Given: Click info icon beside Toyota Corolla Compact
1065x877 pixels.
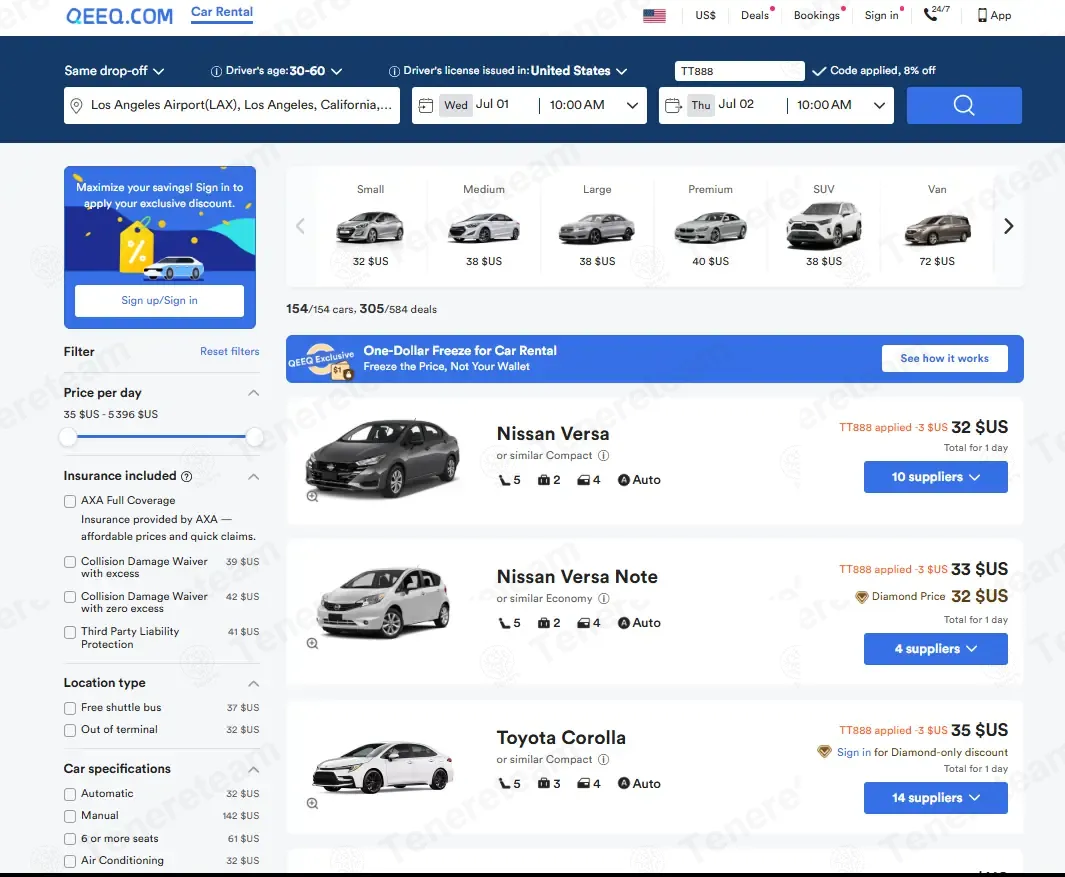Looking at the screenshot, I should (x=603, y=759).
